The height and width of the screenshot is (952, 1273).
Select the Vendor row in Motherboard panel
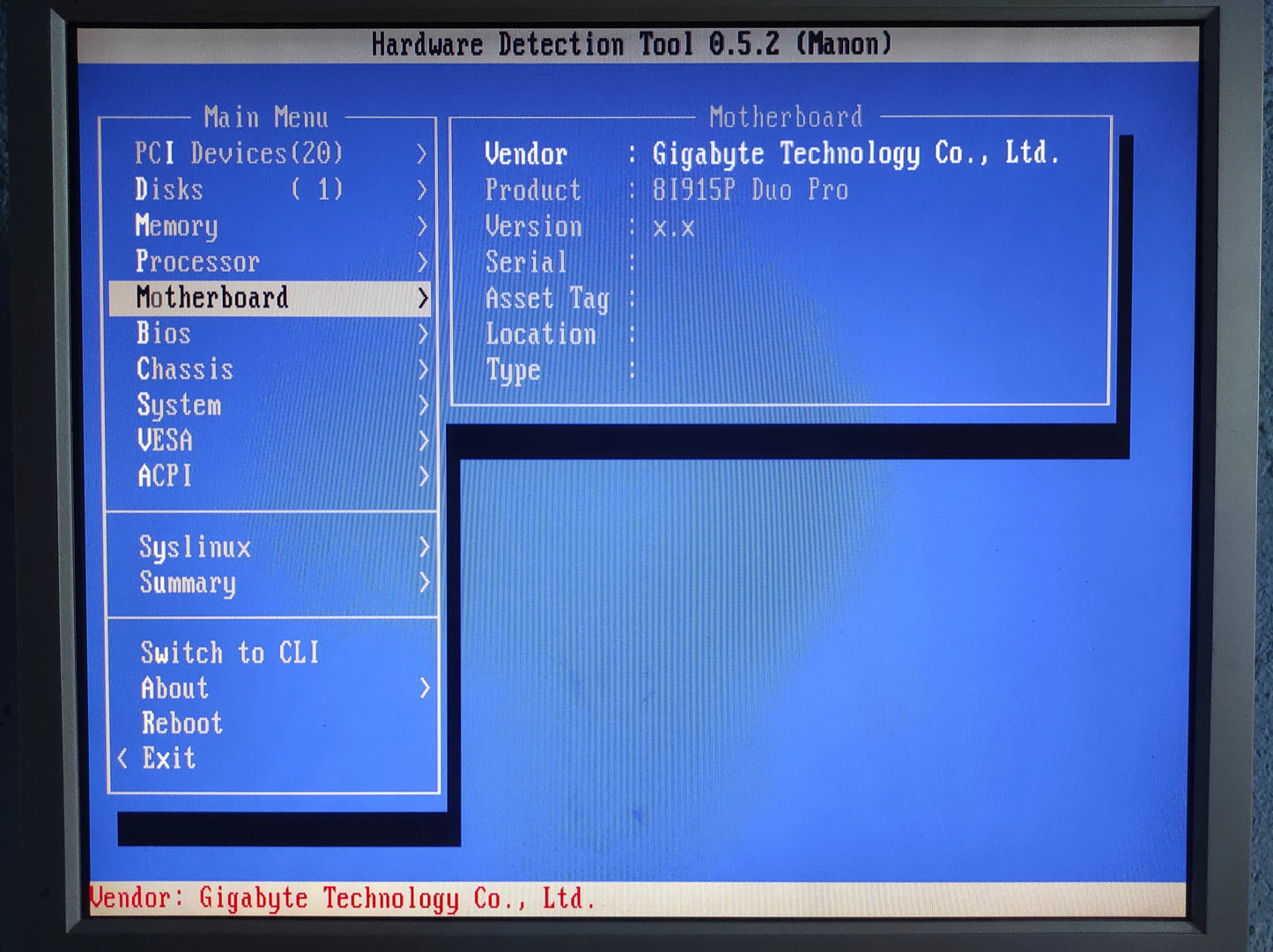tap(772, 154)
